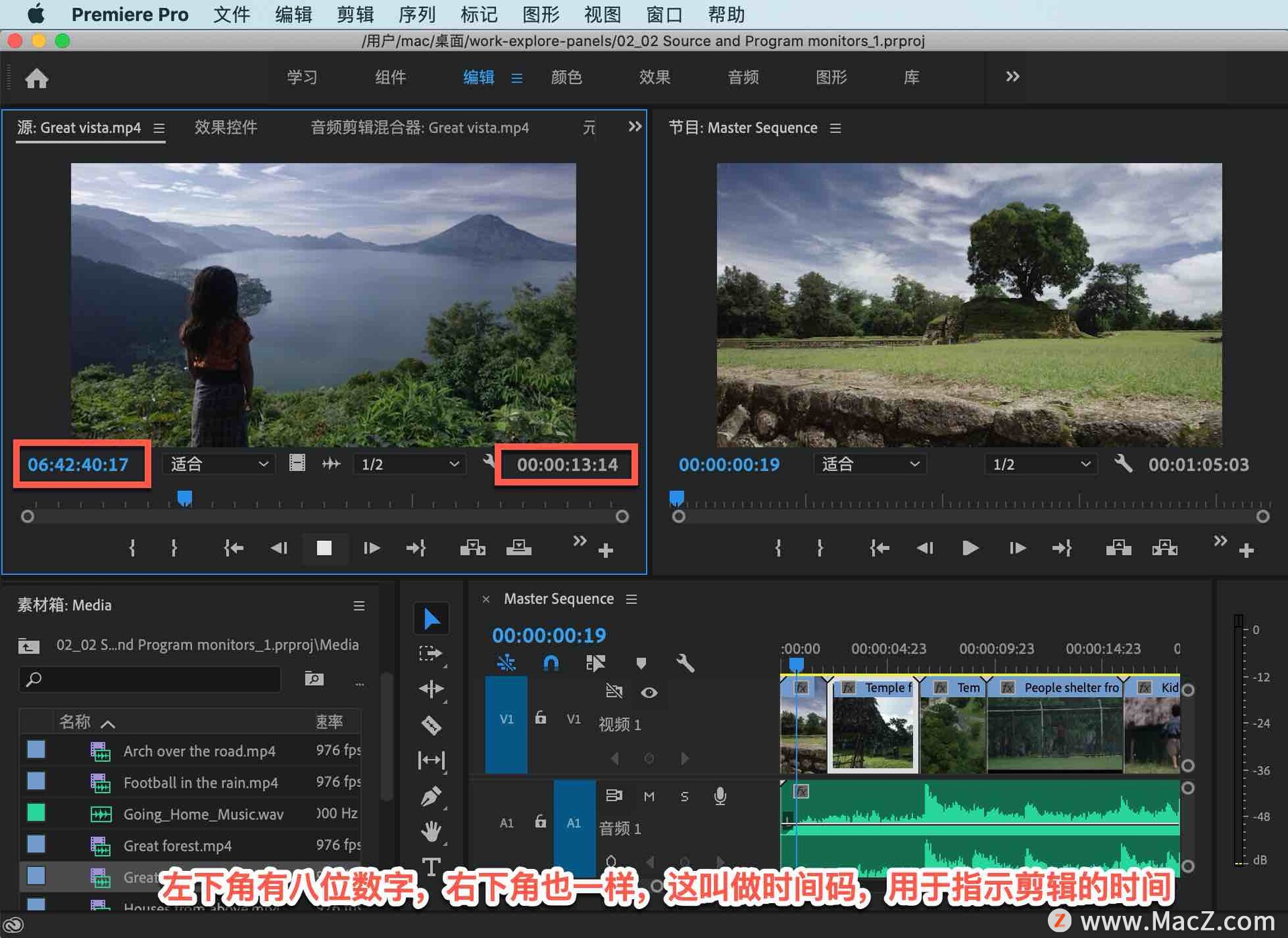Click the source monitor Insert button

pos(472,548)
